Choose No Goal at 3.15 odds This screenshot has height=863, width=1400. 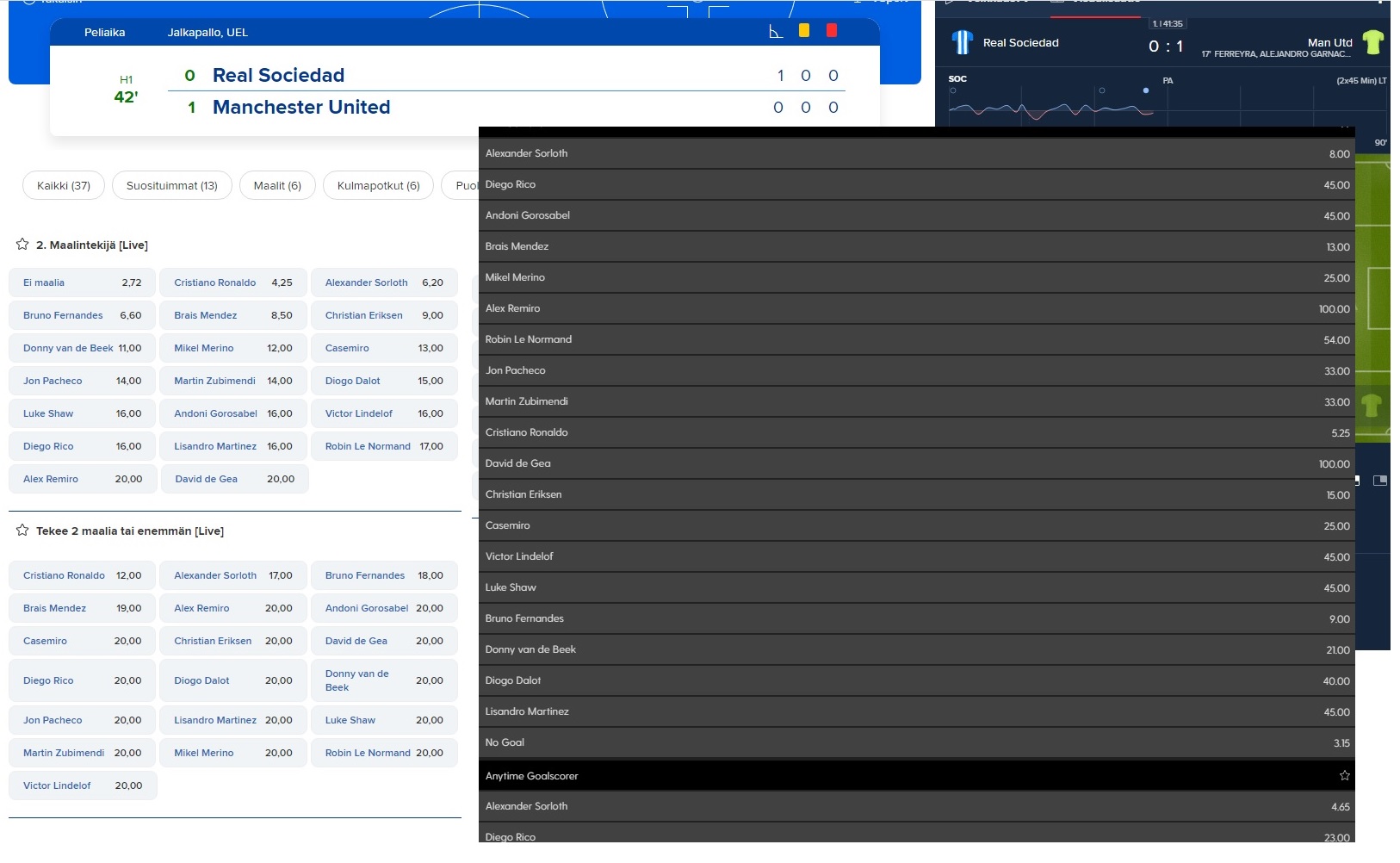[x=916, y=742]
